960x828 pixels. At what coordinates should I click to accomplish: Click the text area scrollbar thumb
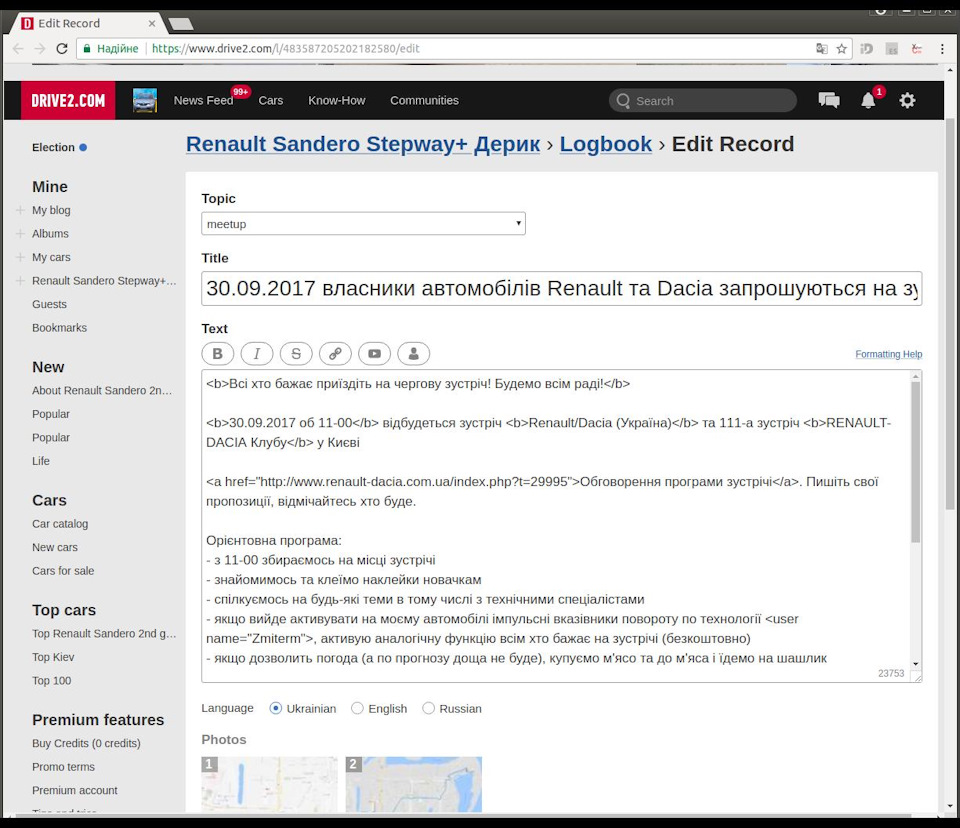[915, 462]
